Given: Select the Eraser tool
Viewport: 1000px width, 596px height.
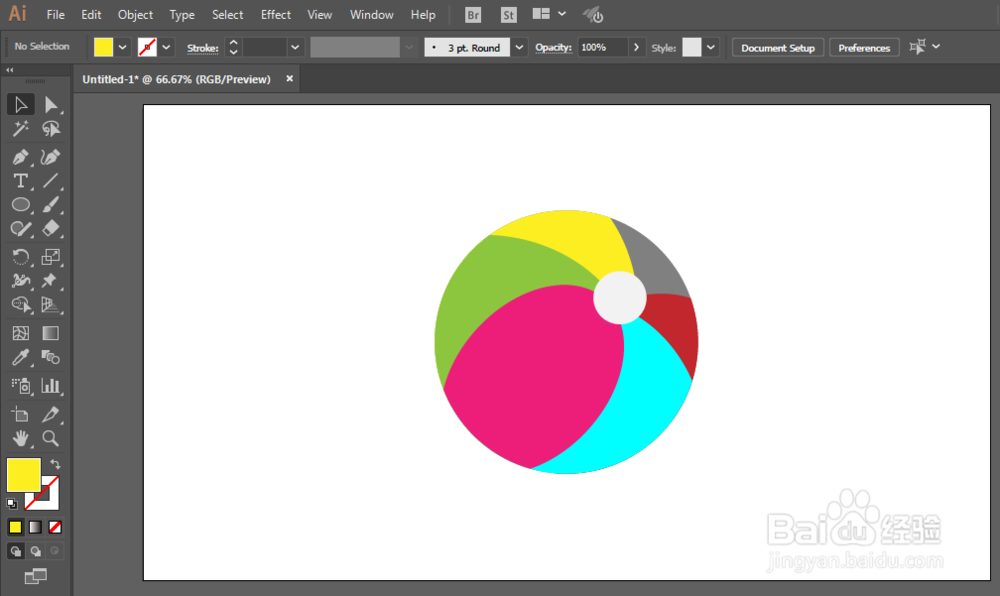Looking at the screenshot, I should tap(50, 229).
